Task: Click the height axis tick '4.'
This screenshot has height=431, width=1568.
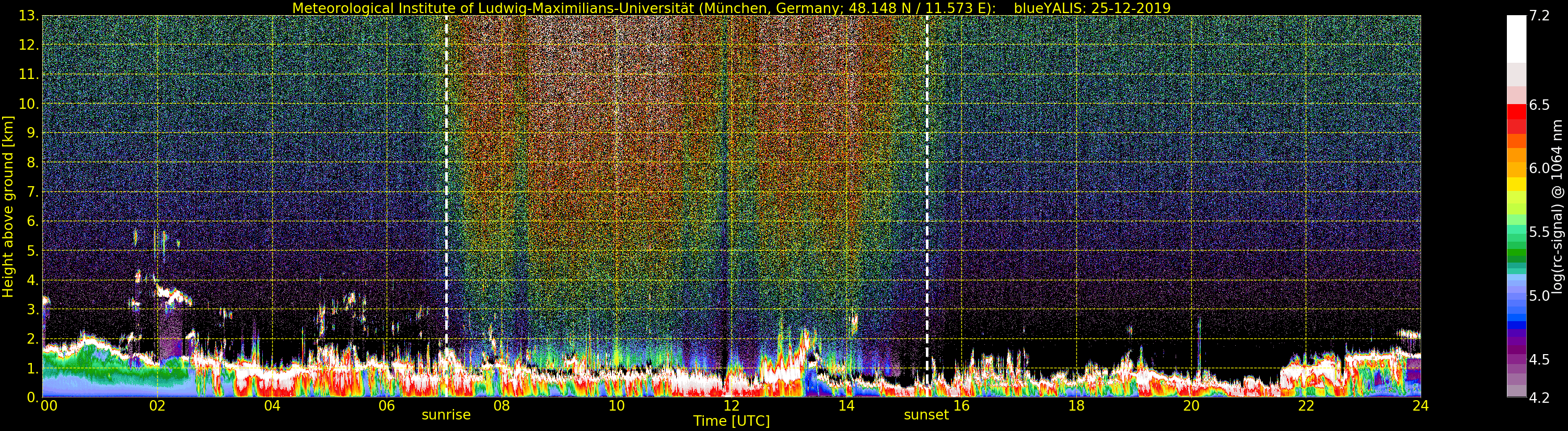Action: coord(33,280)
